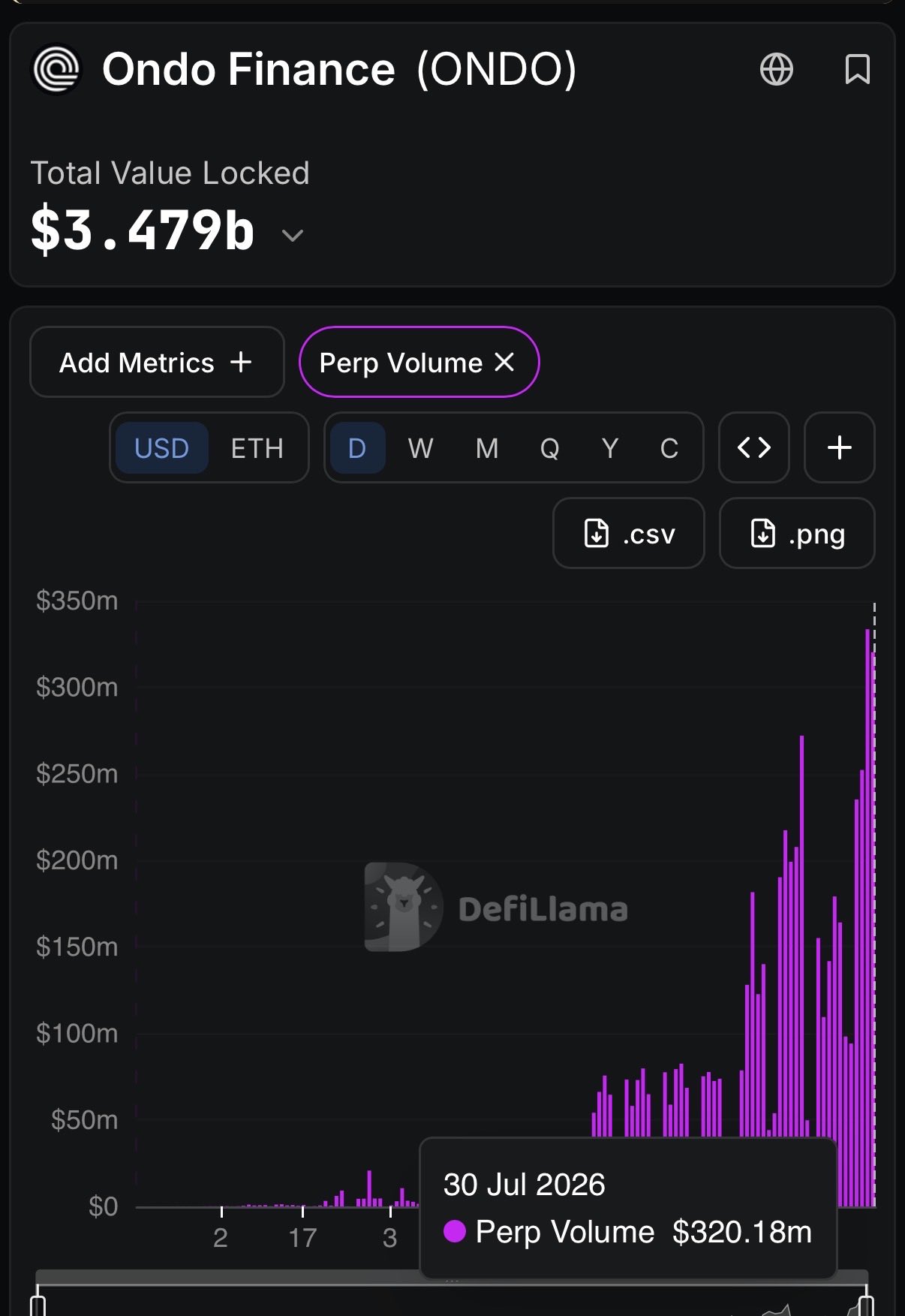Select weekly W interval
Viewport: 905px width, 1316px height.
[x=420, y=448]
